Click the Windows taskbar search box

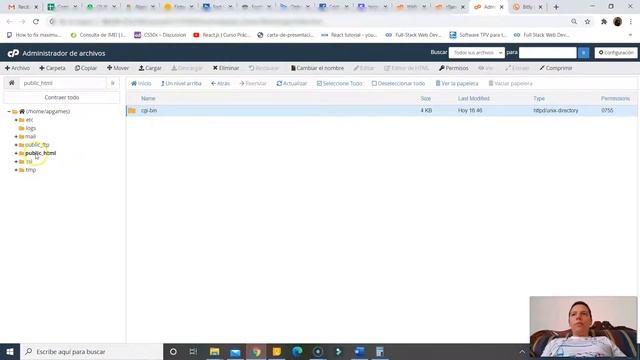pos(91,351)
